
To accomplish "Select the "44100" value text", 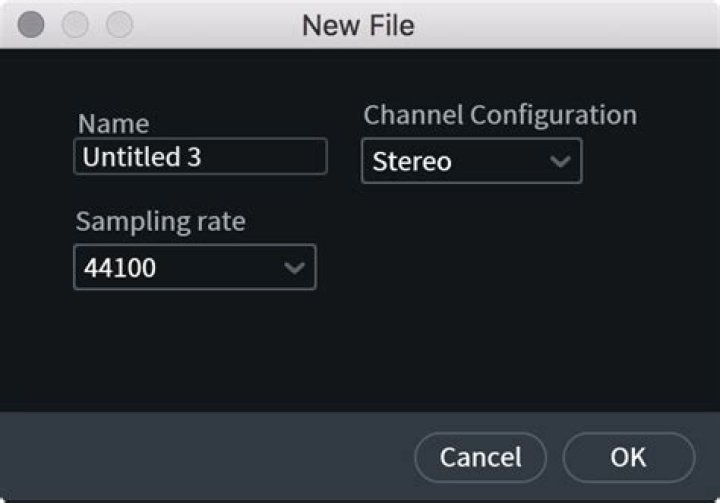I will coord(120,268).
